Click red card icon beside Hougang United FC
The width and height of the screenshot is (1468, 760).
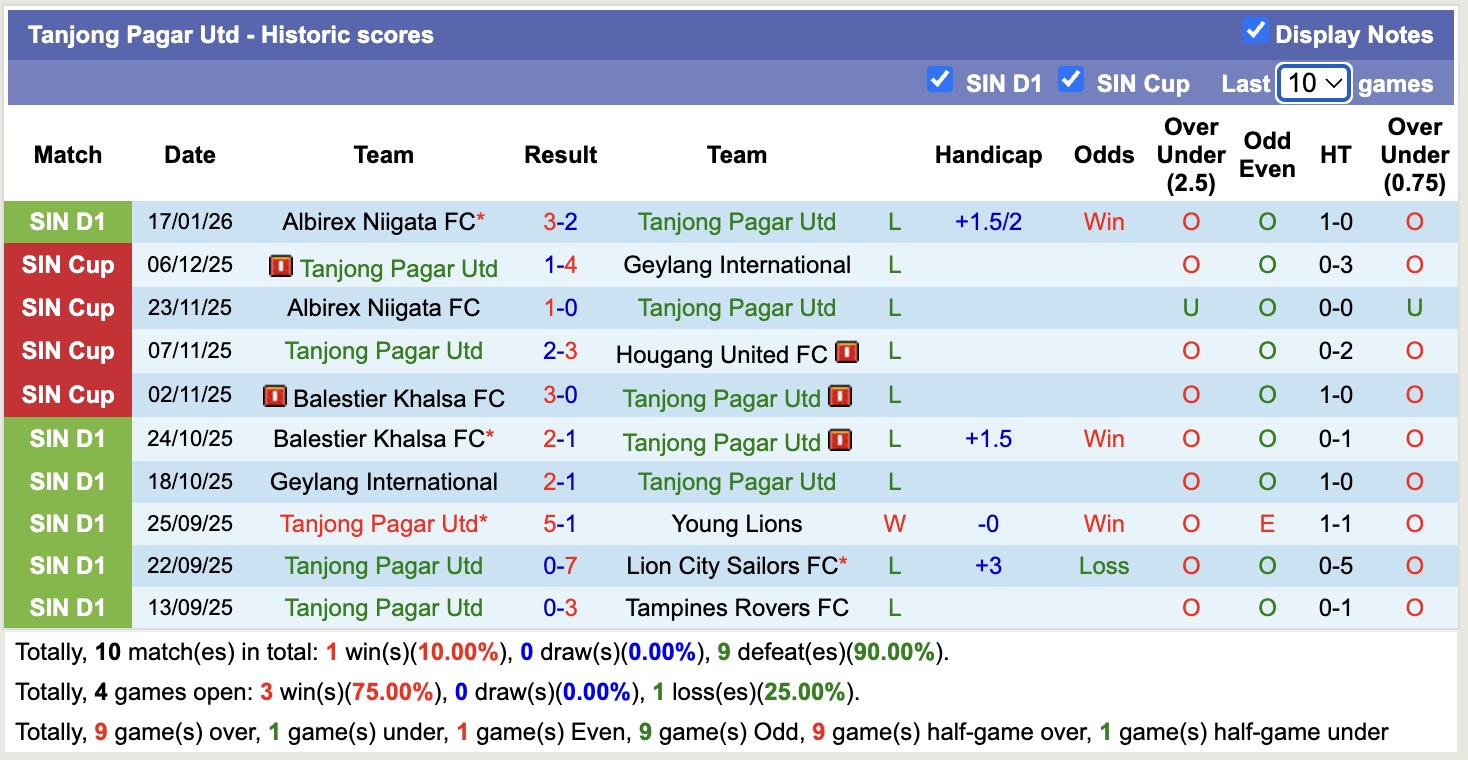pos(847,353)
